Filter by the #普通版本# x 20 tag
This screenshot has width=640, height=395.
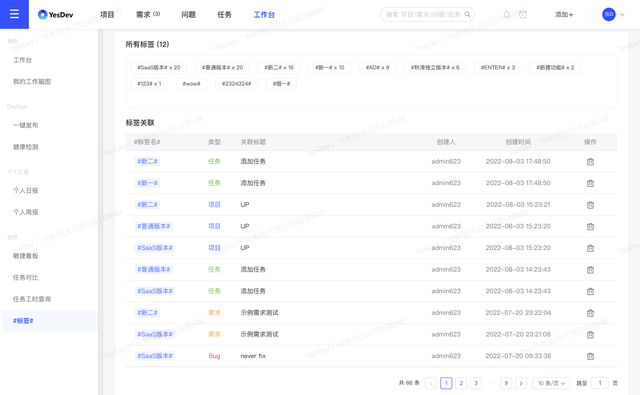[222, 67]
